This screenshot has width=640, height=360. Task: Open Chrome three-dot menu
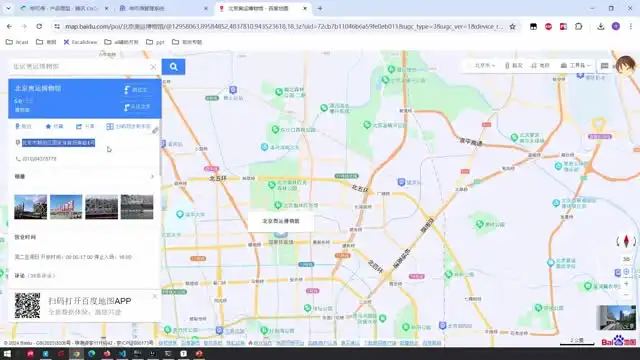[631, 27]
